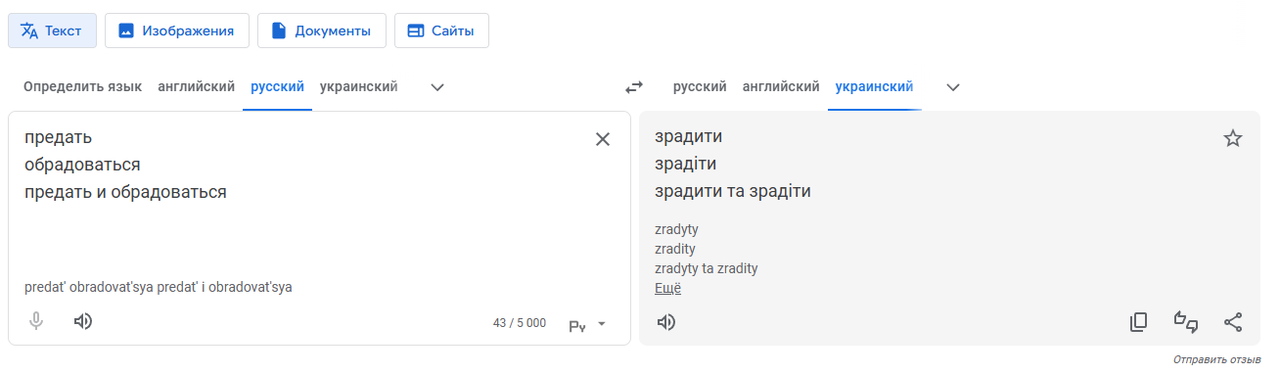Switch to Документы translation mode
The image size is (1280, 382).
[x=321, y=30]
